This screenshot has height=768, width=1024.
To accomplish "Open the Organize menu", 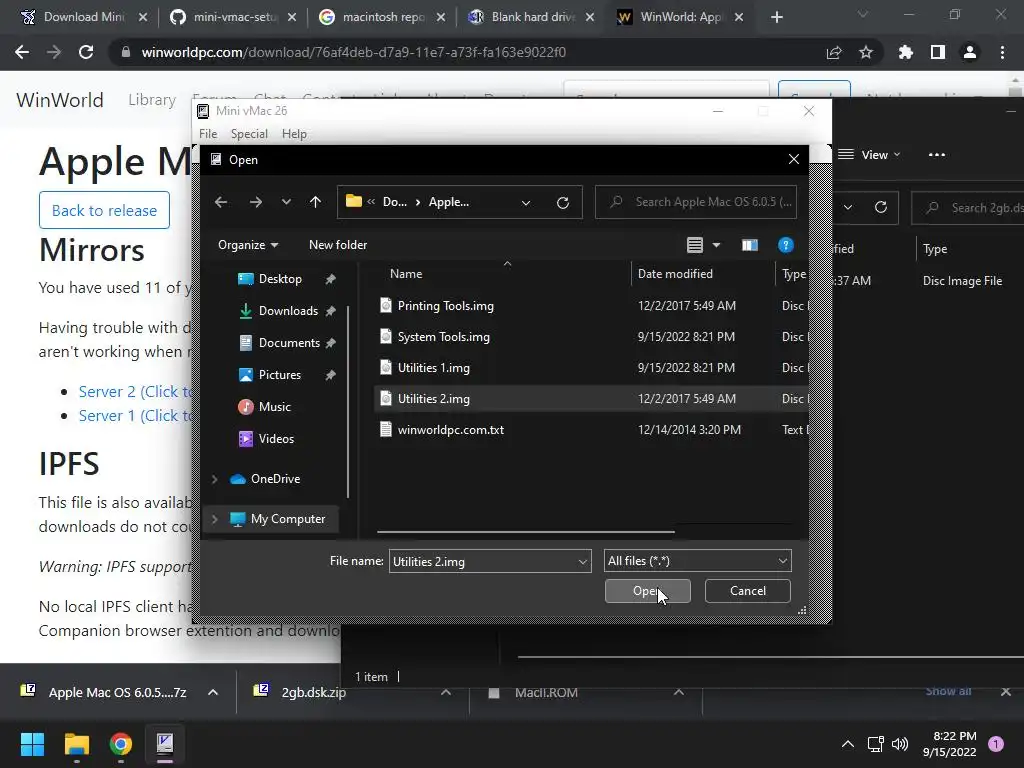I will click(248, 245).
